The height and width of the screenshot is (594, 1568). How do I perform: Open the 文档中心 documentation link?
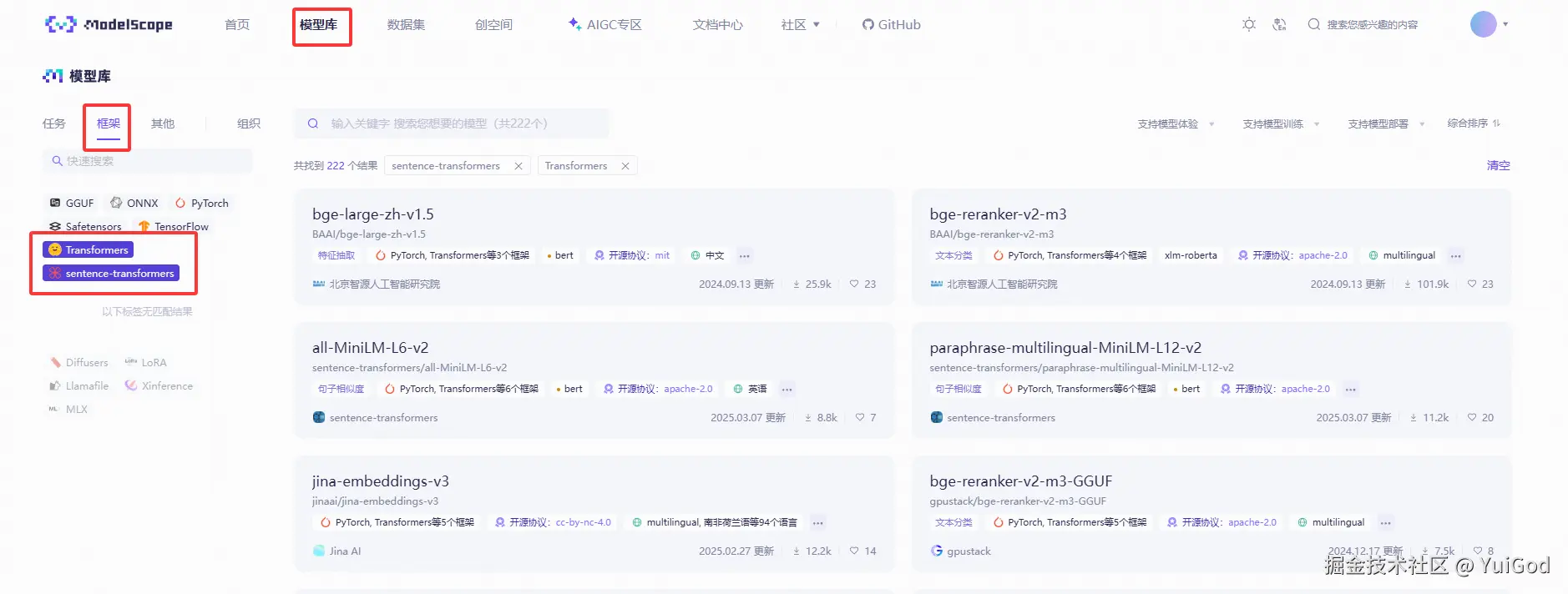pos(718,24)
